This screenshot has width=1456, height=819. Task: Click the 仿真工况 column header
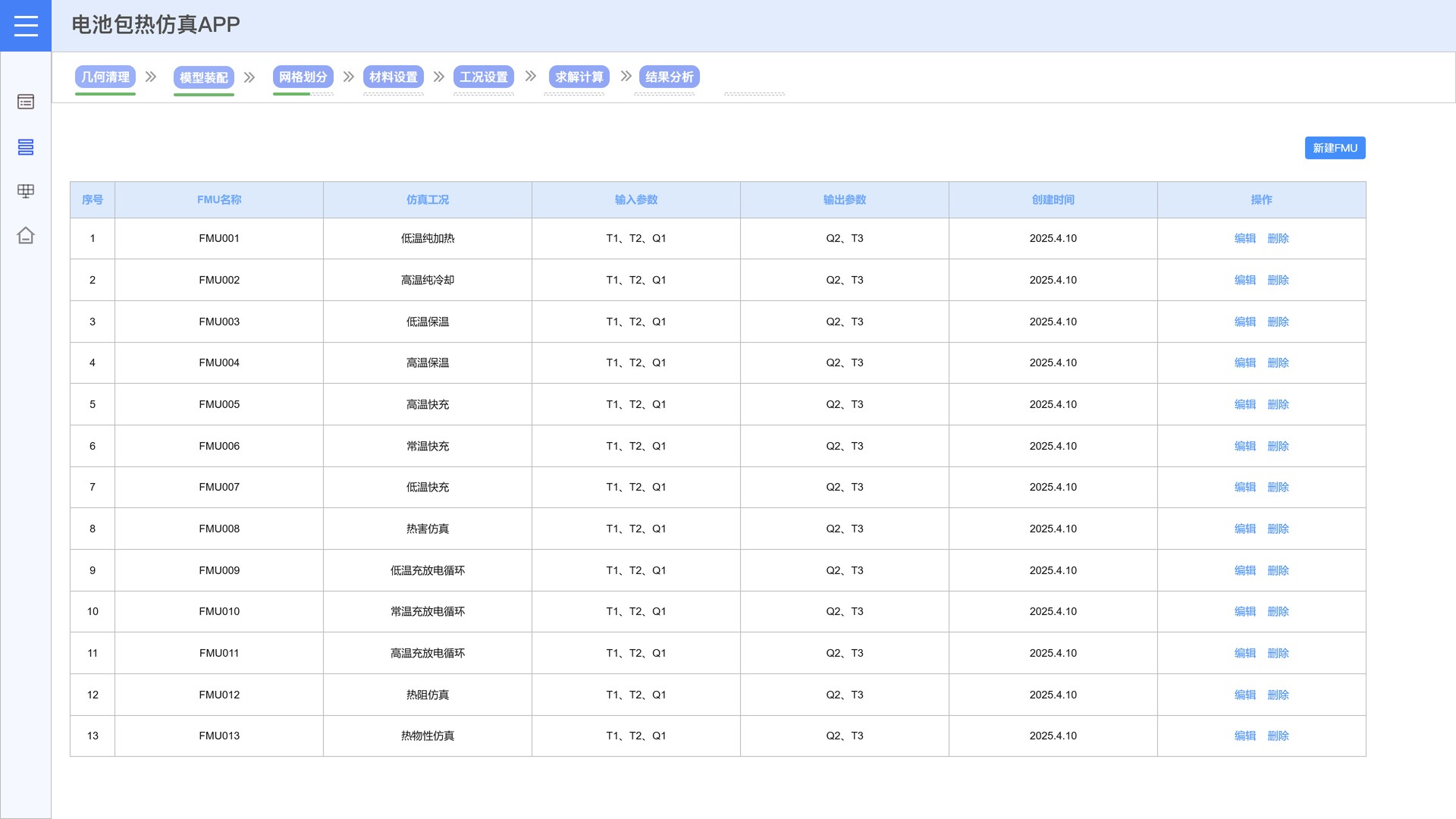[x=428, y=200]
